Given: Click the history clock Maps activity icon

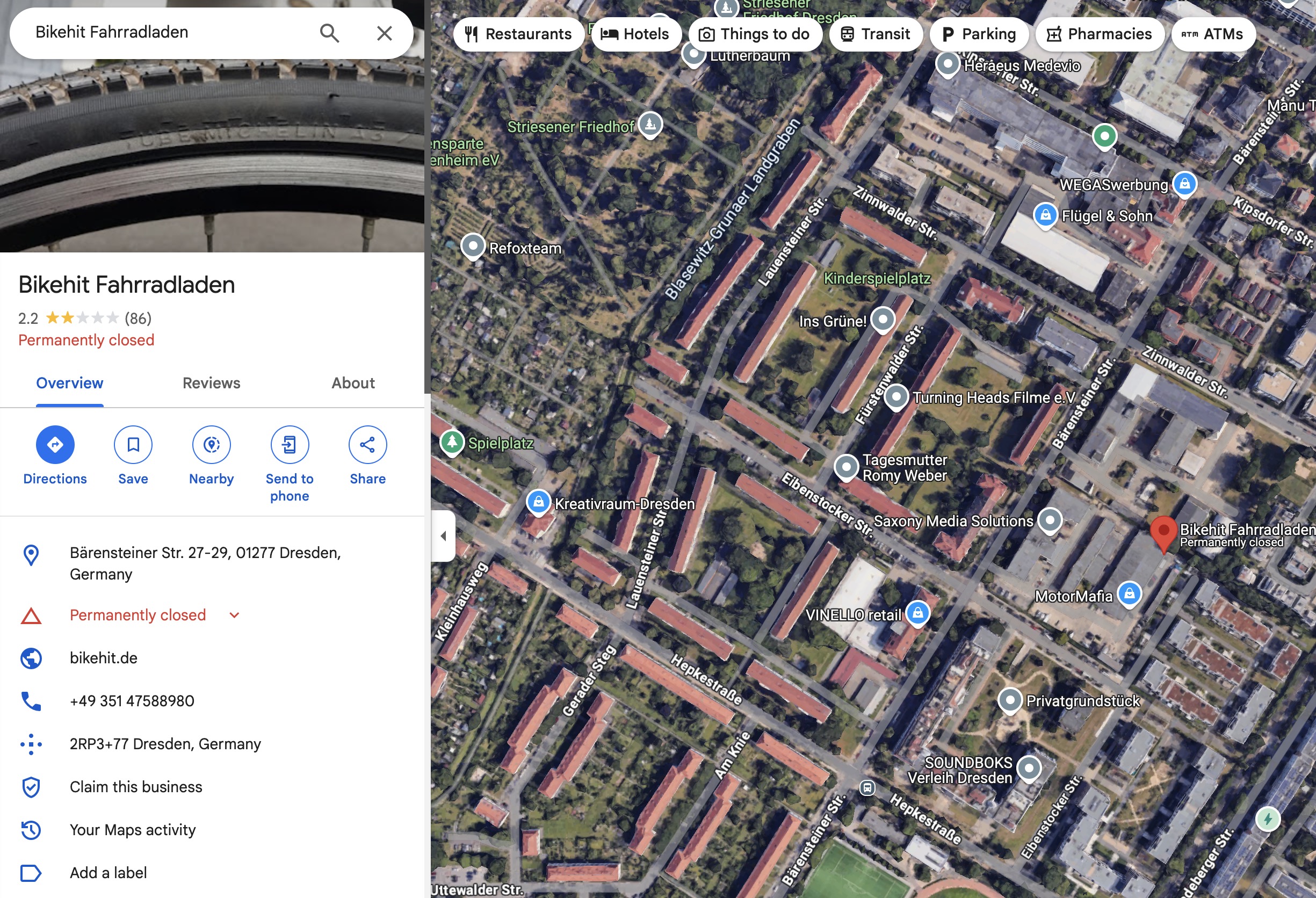Looking at the screenshot, I should pyautogui.click(x=31, y=830).
